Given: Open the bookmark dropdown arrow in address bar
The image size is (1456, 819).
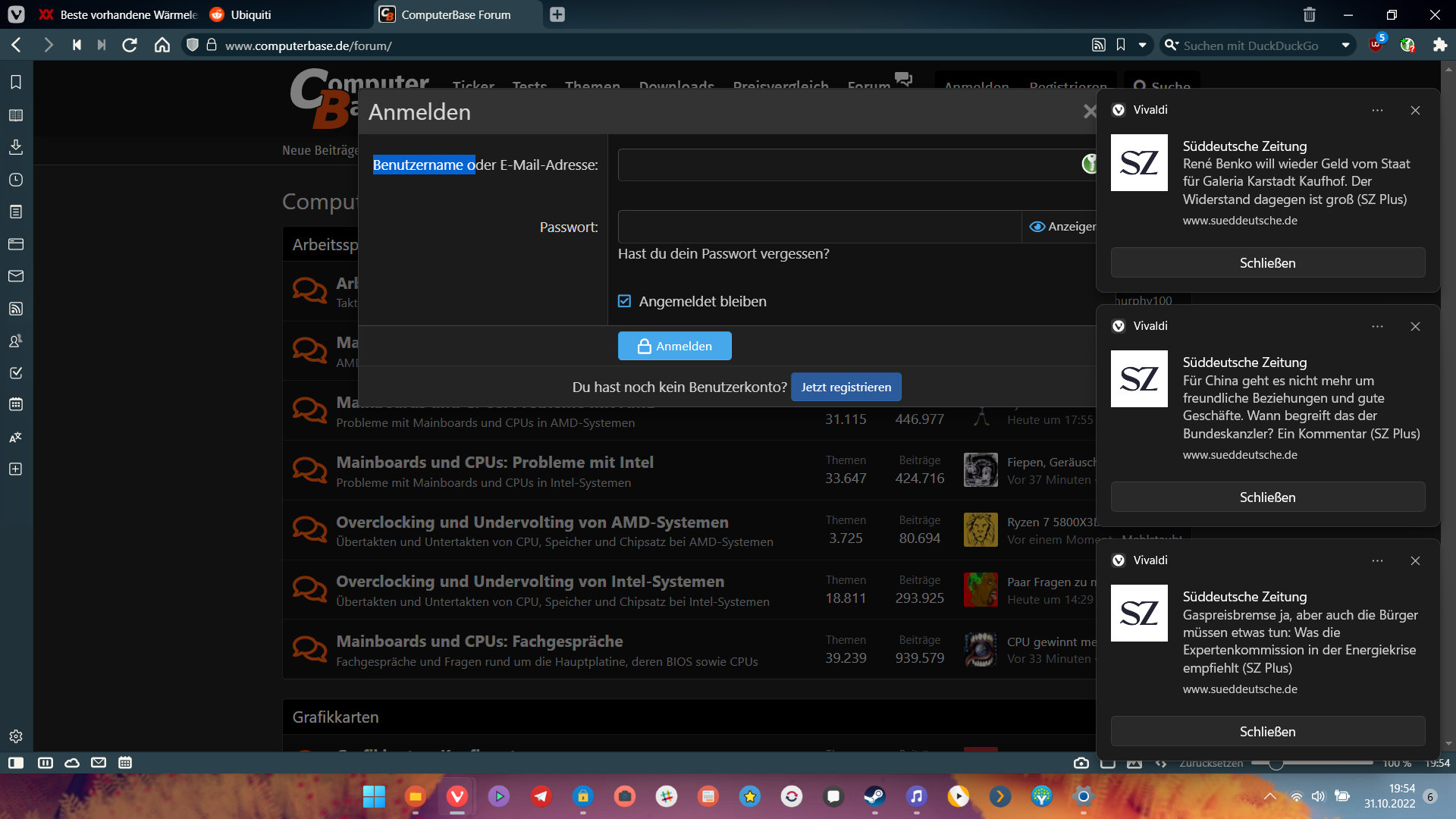Looking at the screenshot, I should click(1142, 45).
